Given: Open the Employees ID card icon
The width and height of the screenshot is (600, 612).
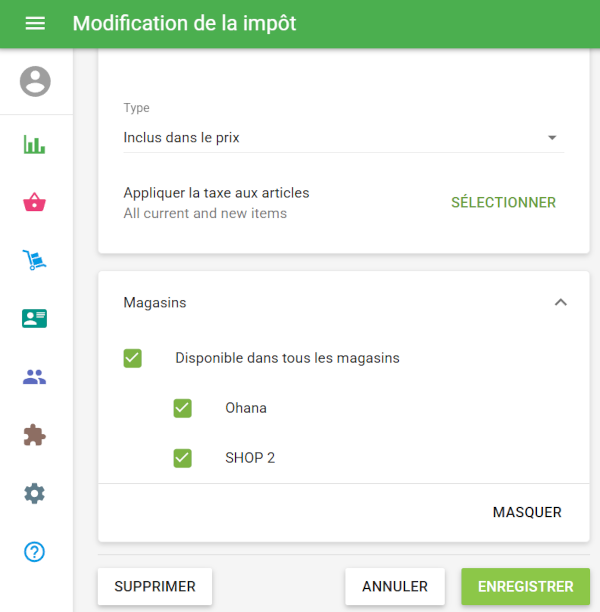Looking at the screenshot, I should point(35,319).
